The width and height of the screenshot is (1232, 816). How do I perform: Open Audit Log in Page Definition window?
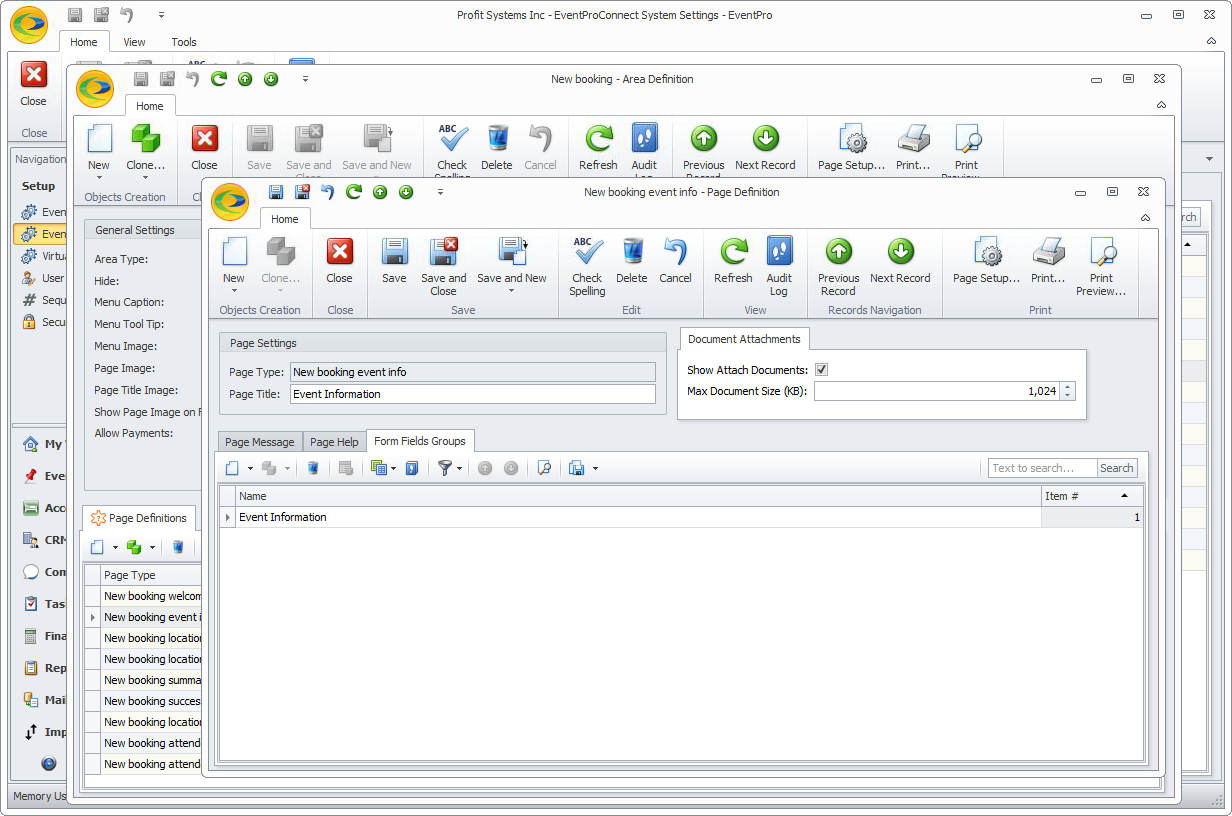pyautogui.click(x=779, y=267)
